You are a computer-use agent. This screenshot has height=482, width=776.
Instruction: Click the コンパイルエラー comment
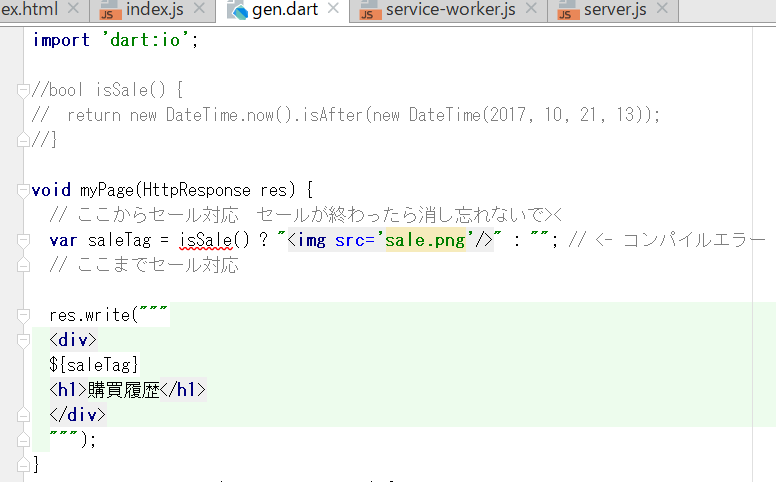(694, 240)
